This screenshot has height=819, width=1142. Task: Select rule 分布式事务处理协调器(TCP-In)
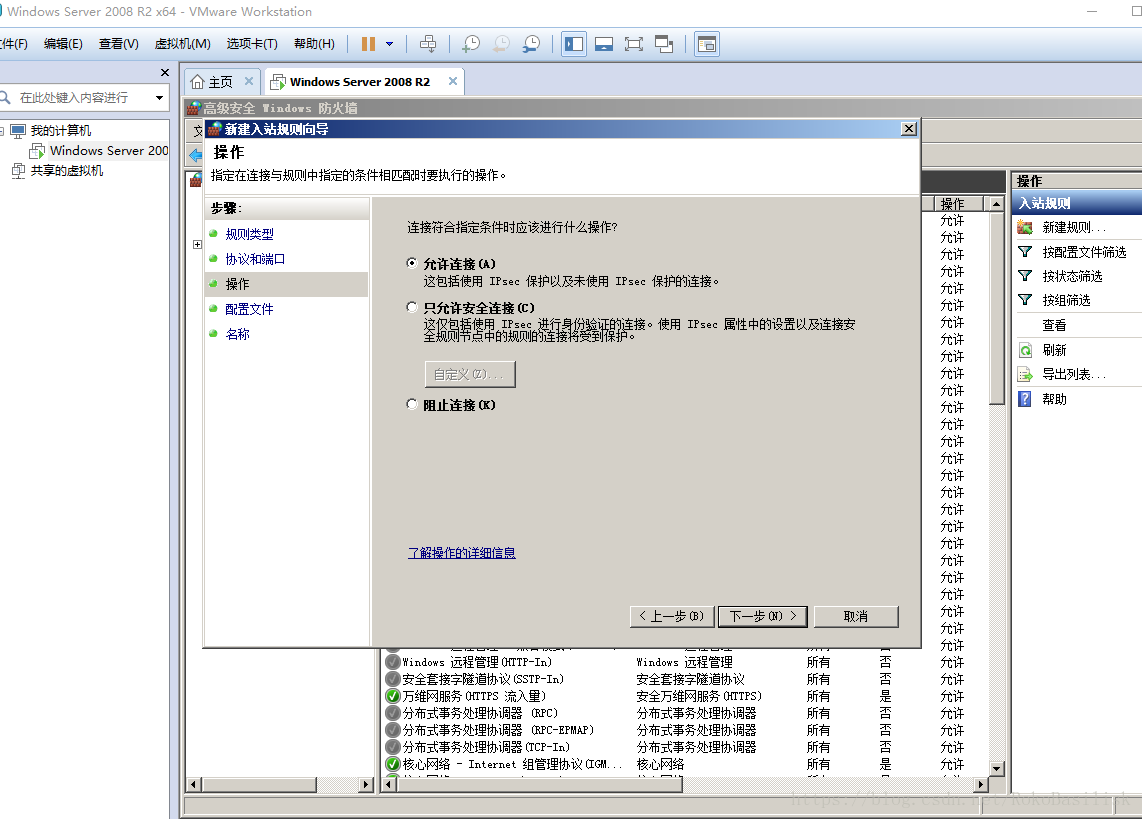pos(486,747)
